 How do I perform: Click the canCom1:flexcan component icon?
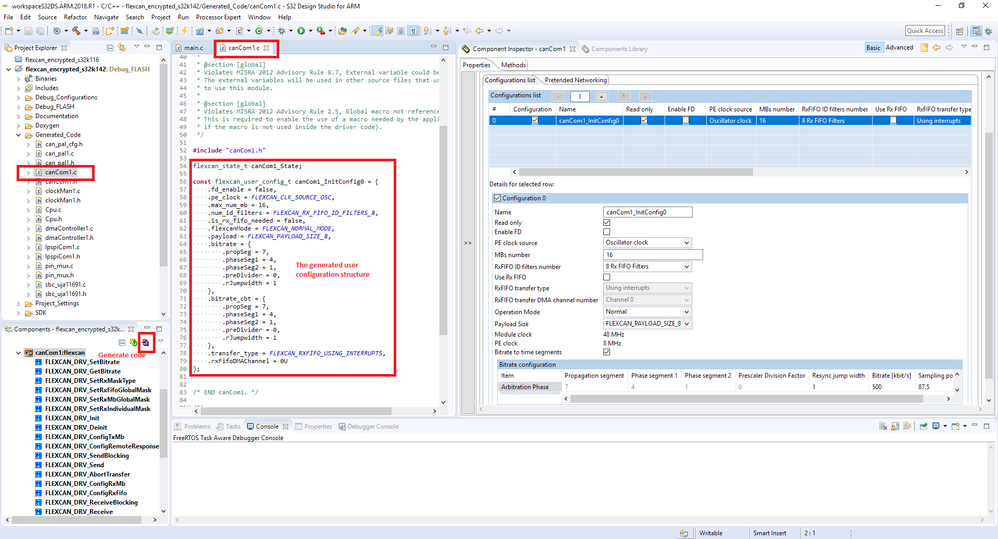pos(29,353)
